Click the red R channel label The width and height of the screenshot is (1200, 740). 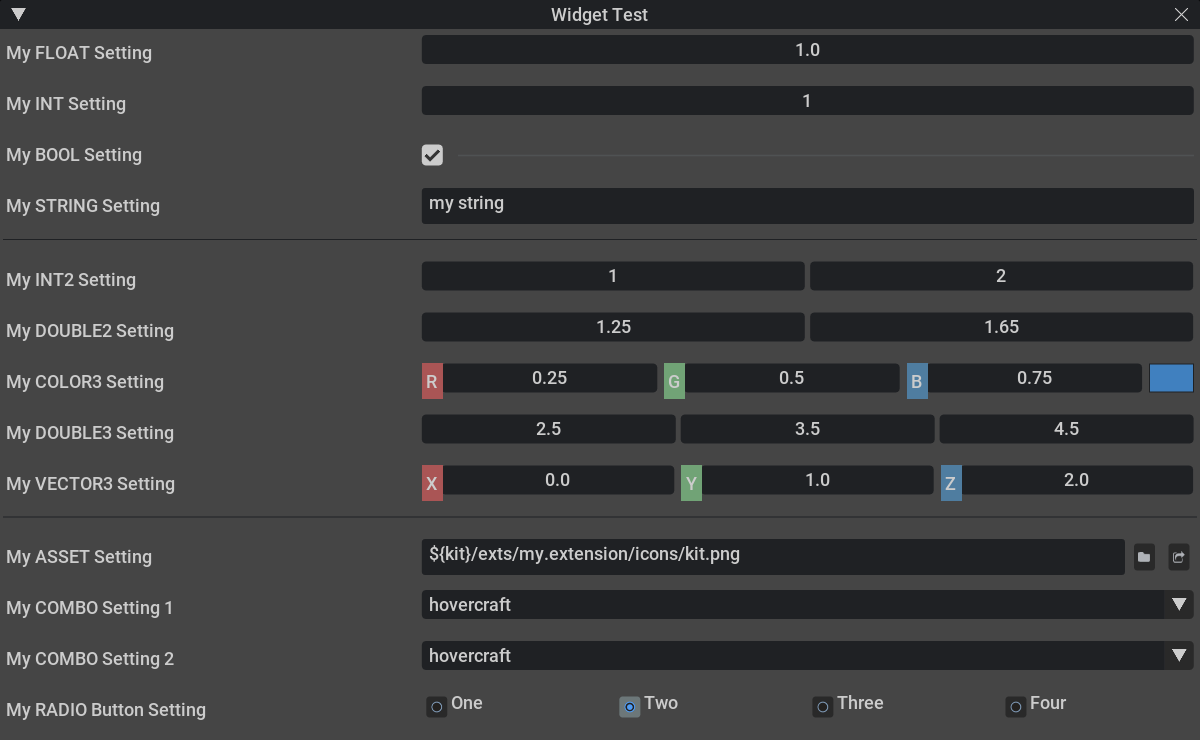(432, 382)
